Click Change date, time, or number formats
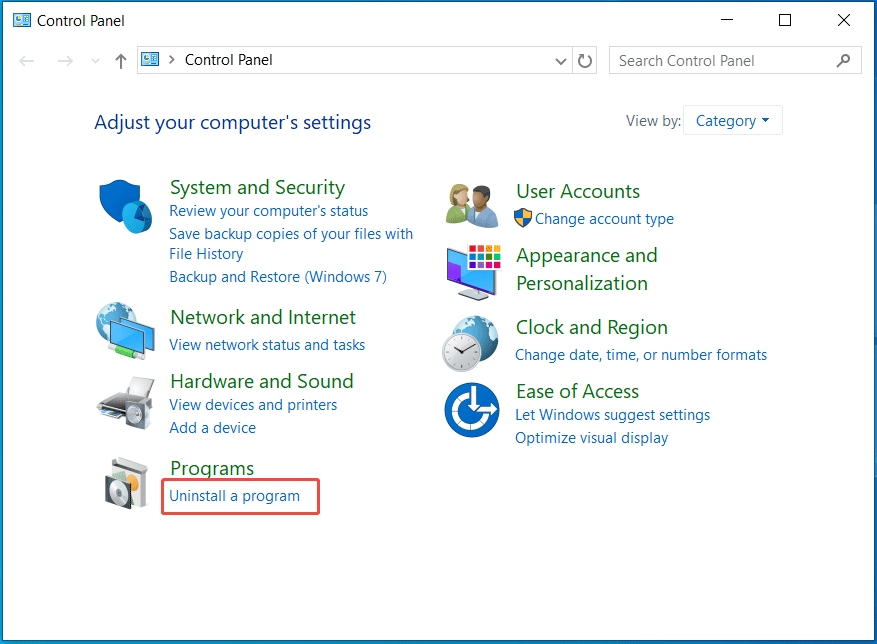 [x=641, y=355]
